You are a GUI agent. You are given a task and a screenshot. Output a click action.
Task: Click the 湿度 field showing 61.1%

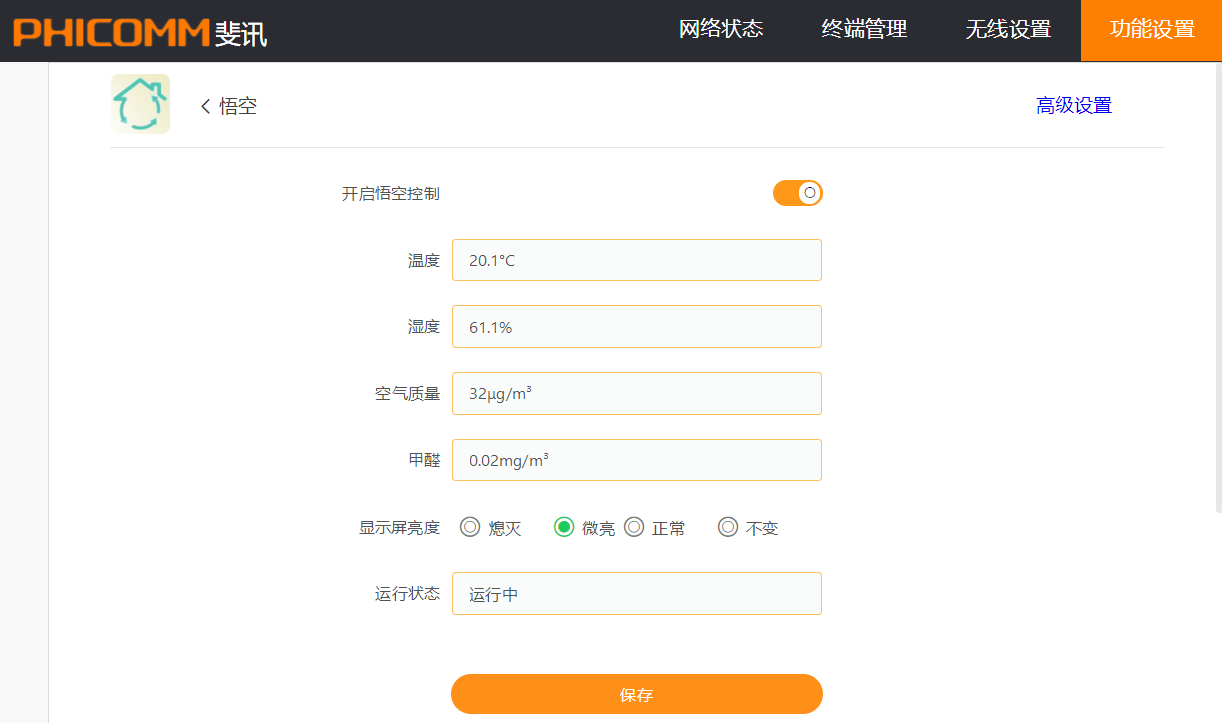coord(636,327)
